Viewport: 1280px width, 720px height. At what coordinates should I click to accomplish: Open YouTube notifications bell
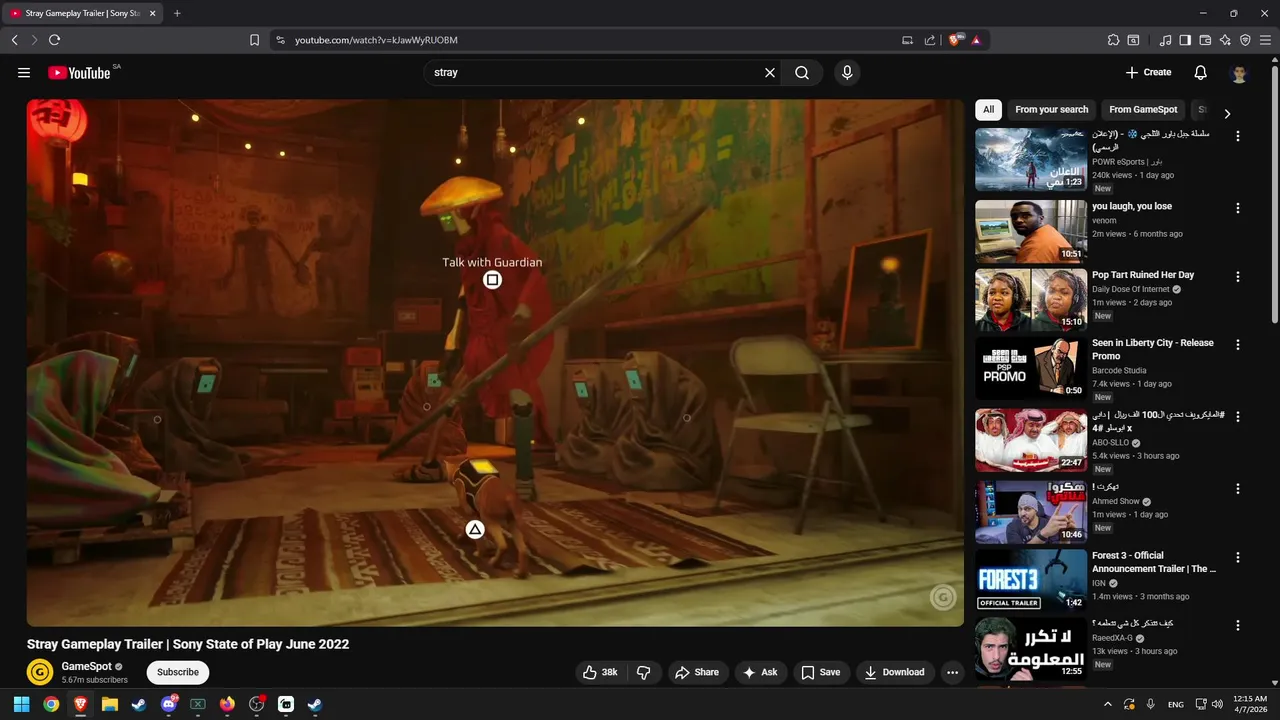pos(1201,73)
